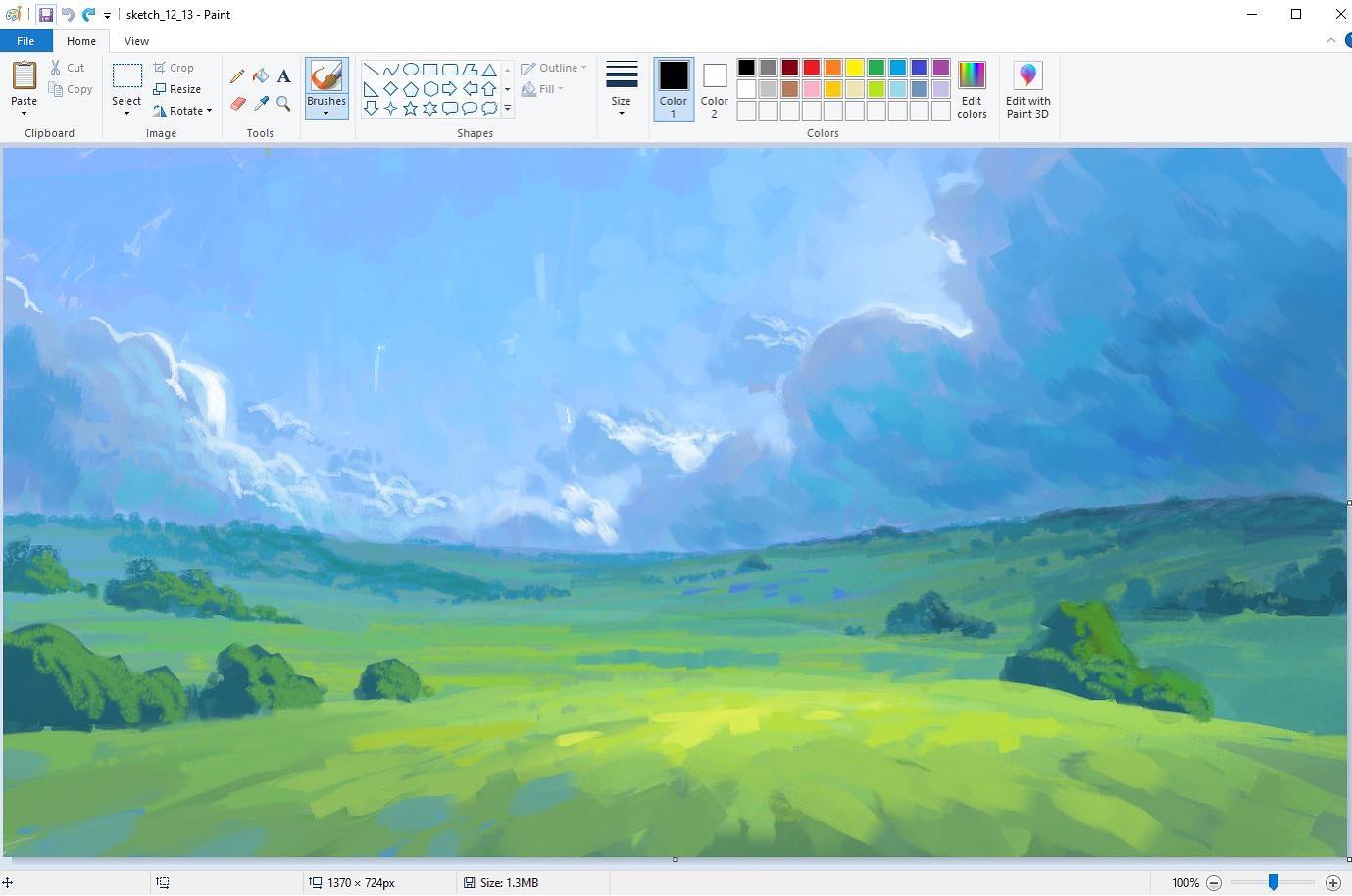Switch to the Home tab
This screenshot has height=896, width=1352.
pos(81,41)
